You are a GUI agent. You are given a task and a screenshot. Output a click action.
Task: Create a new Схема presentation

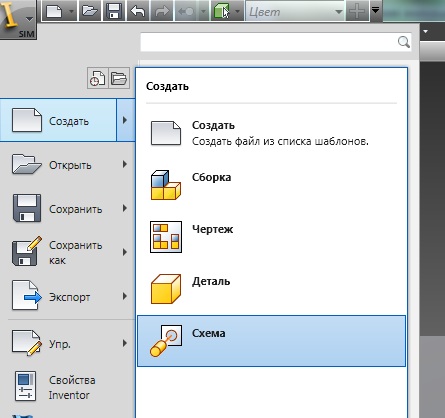click(x=271, y=341)
